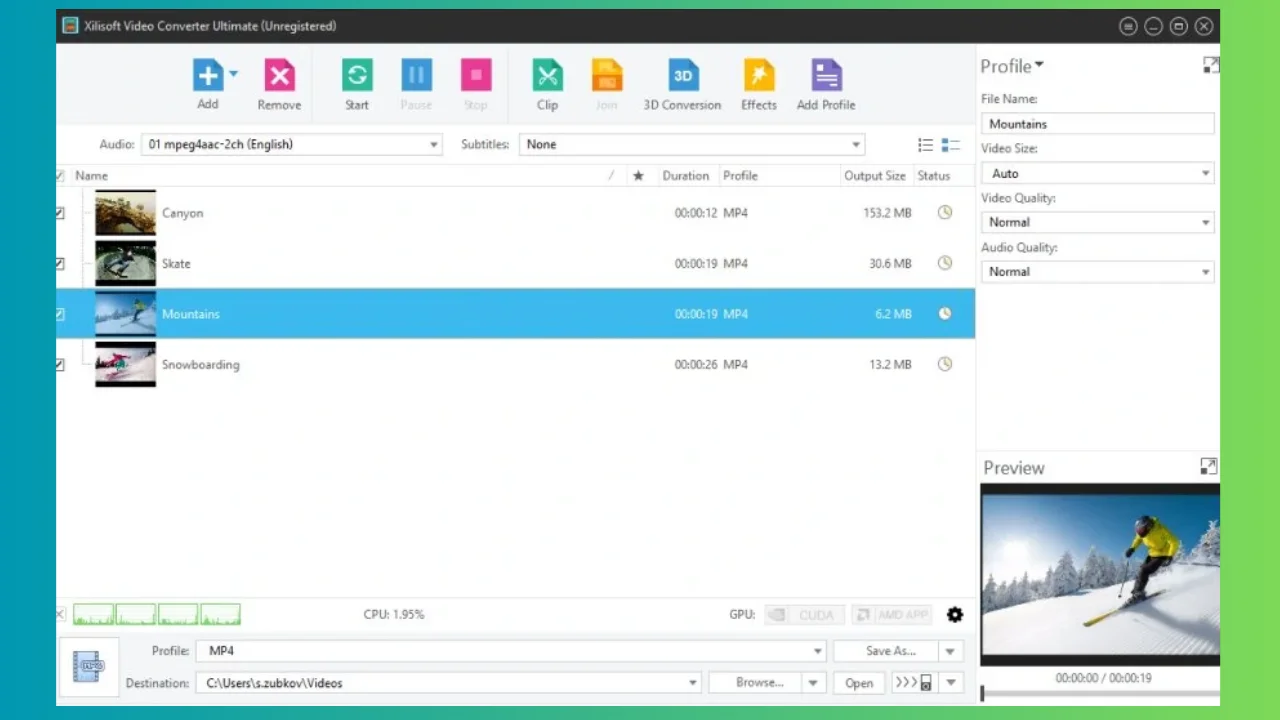The image size is (1280, 720).
Task: Toggle the select-all checkbox in header
Action: tap(60, 176)
